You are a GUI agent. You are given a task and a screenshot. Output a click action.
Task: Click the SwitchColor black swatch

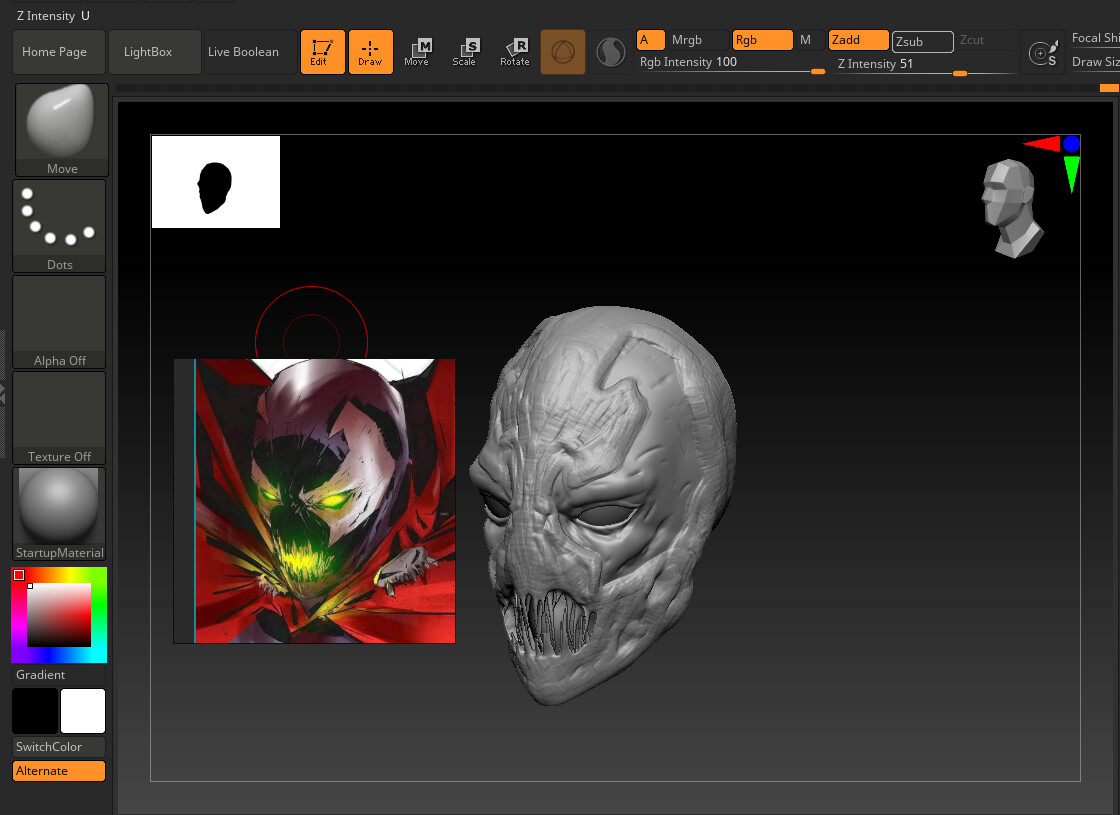34,711
